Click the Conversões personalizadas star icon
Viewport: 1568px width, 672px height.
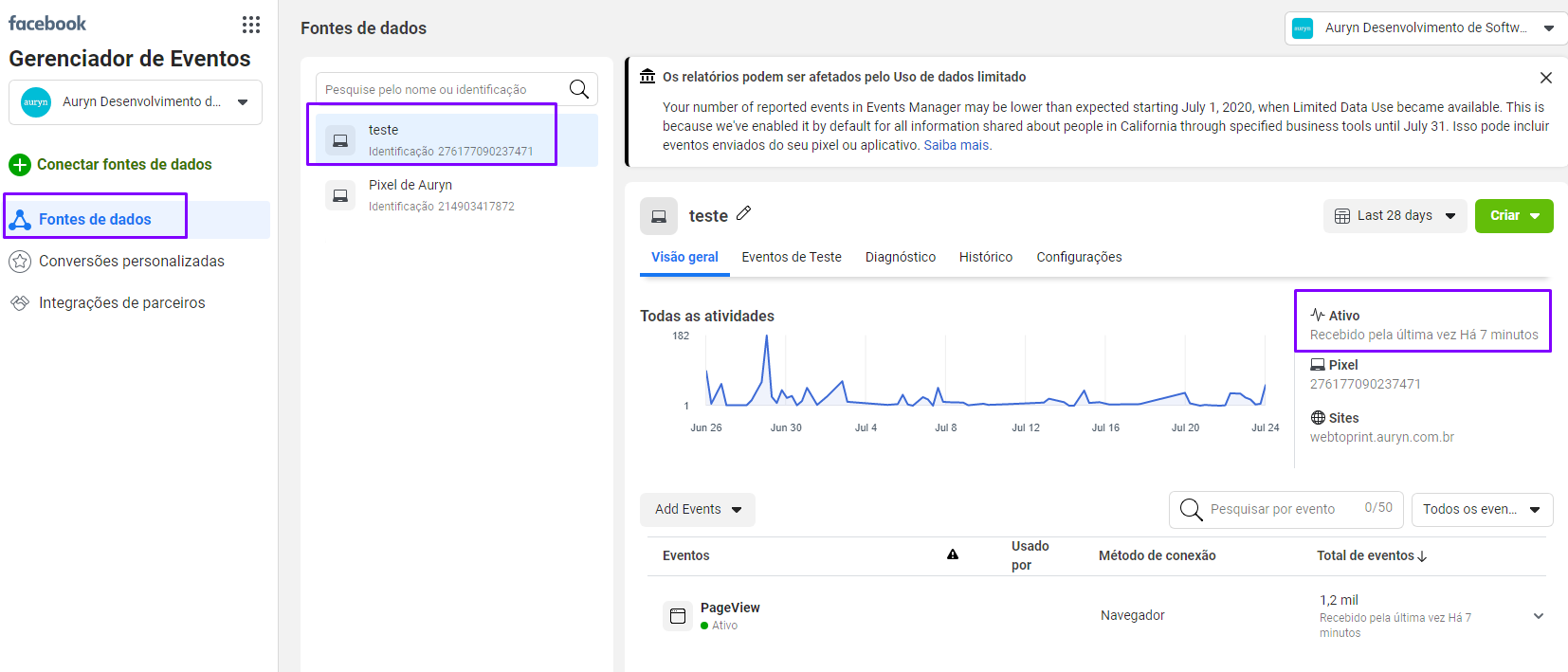(x=20, y=262)
